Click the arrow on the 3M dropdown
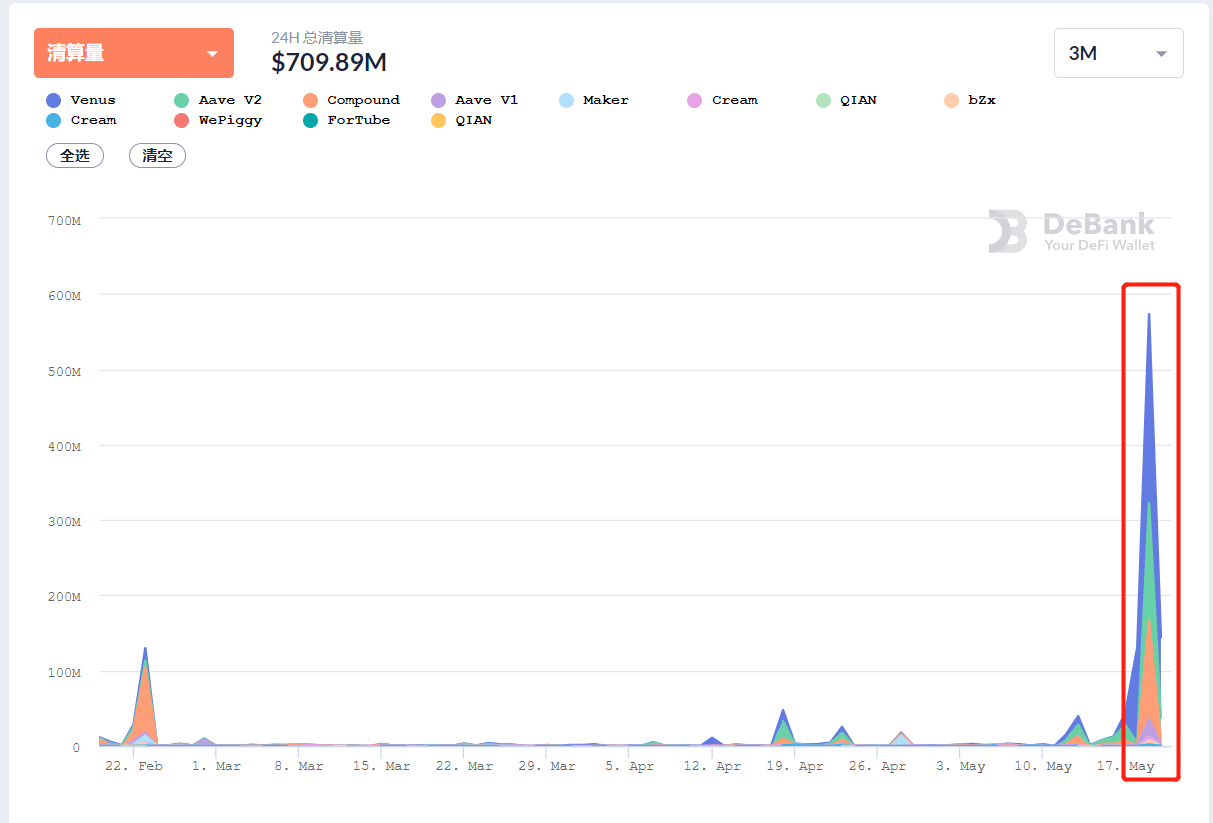The width and height of the screenshot is (1213, 823). (x=1161, y=54)
